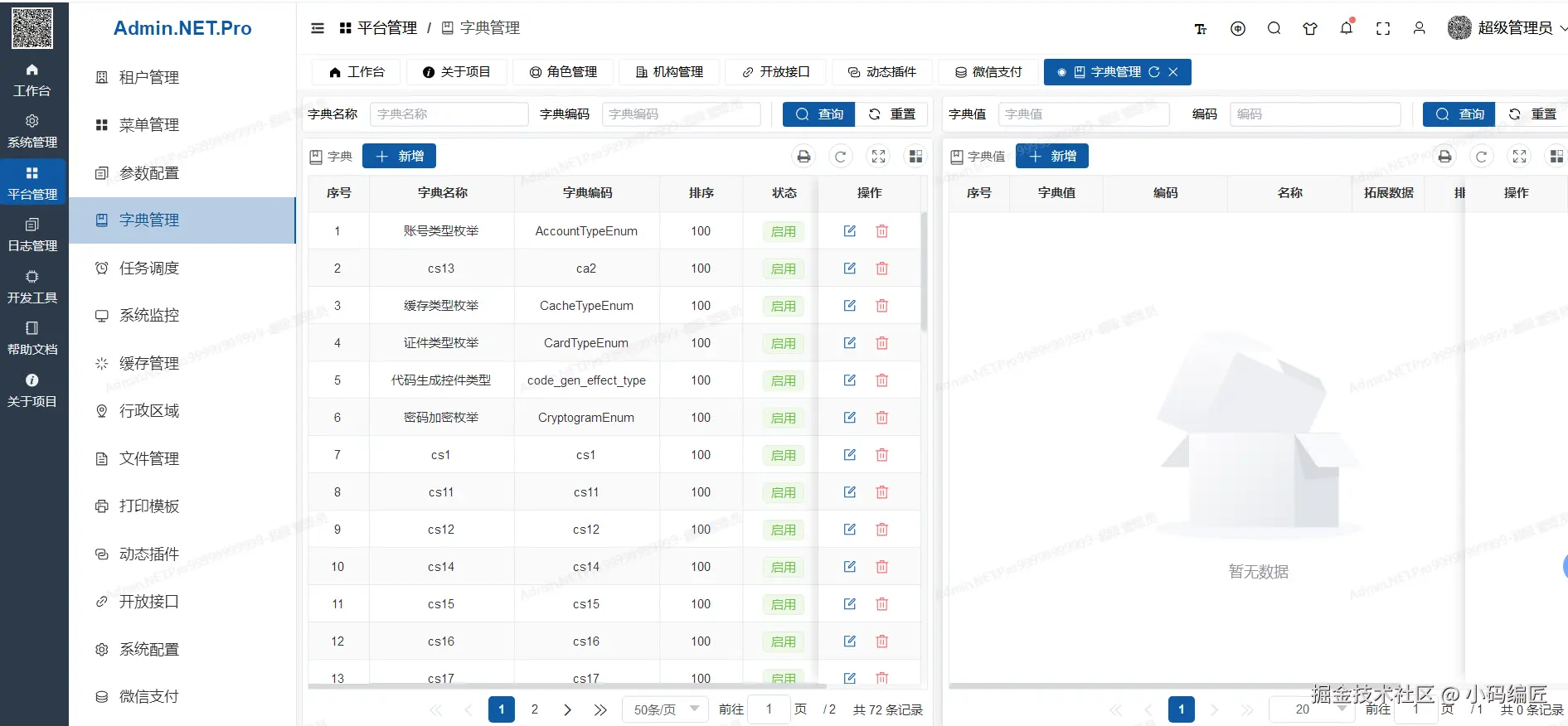Go to page 2 of dictionary list
This screenshot has height=726, width=1568.
point(535,709)
